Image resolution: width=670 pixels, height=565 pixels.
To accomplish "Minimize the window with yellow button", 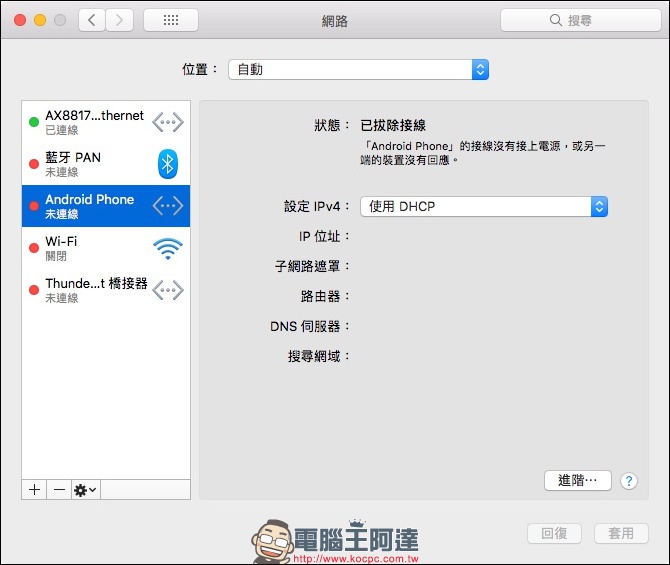I will (x=40, y=20).
